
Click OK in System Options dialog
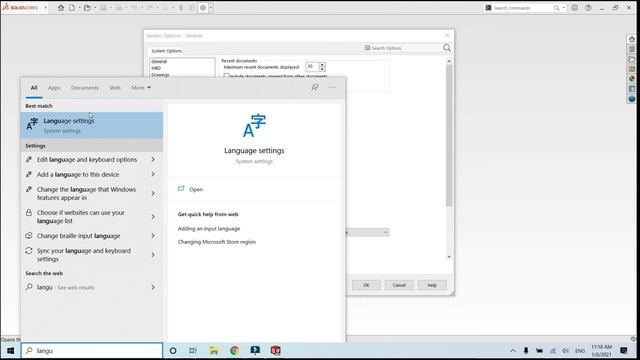coord(366,285)
